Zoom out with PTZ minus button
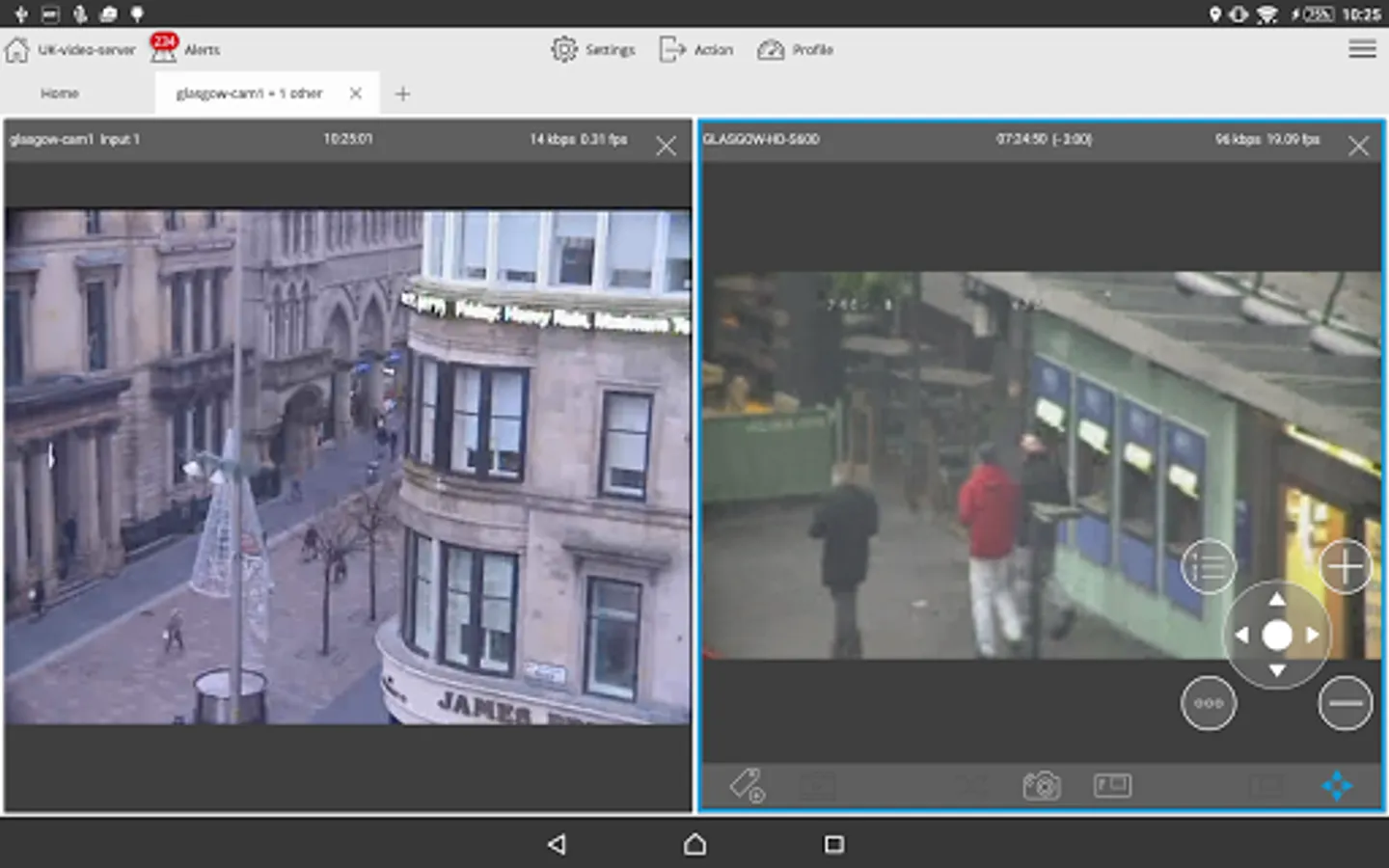 pyautogui.click(x=1345, y=704)
